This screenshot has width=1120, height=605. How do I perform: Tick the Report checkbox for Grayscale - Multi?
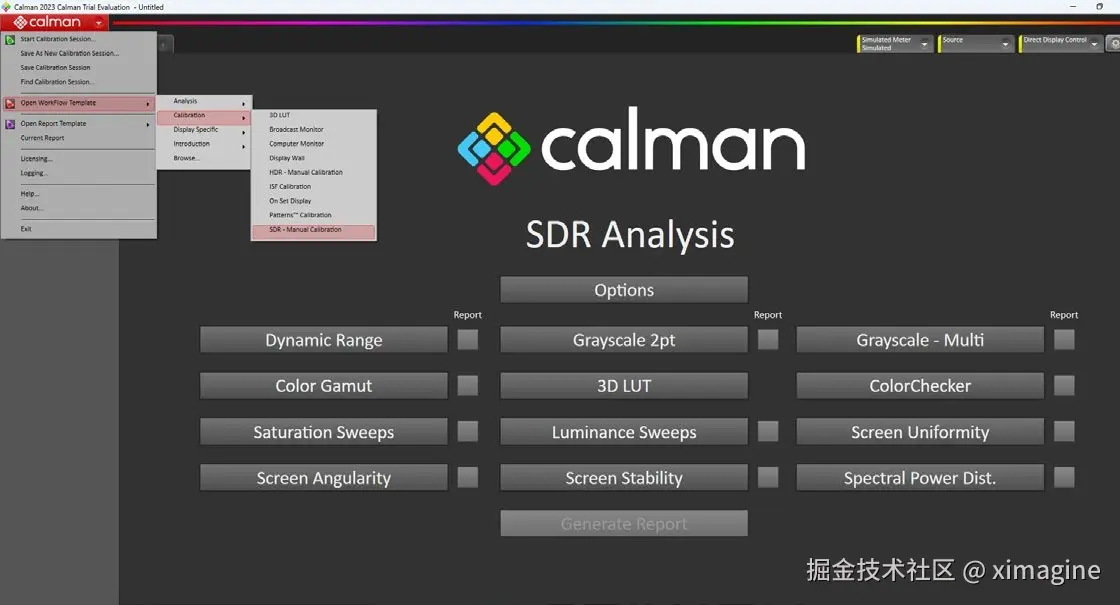pyautogui.click(x=1064, y=339)
